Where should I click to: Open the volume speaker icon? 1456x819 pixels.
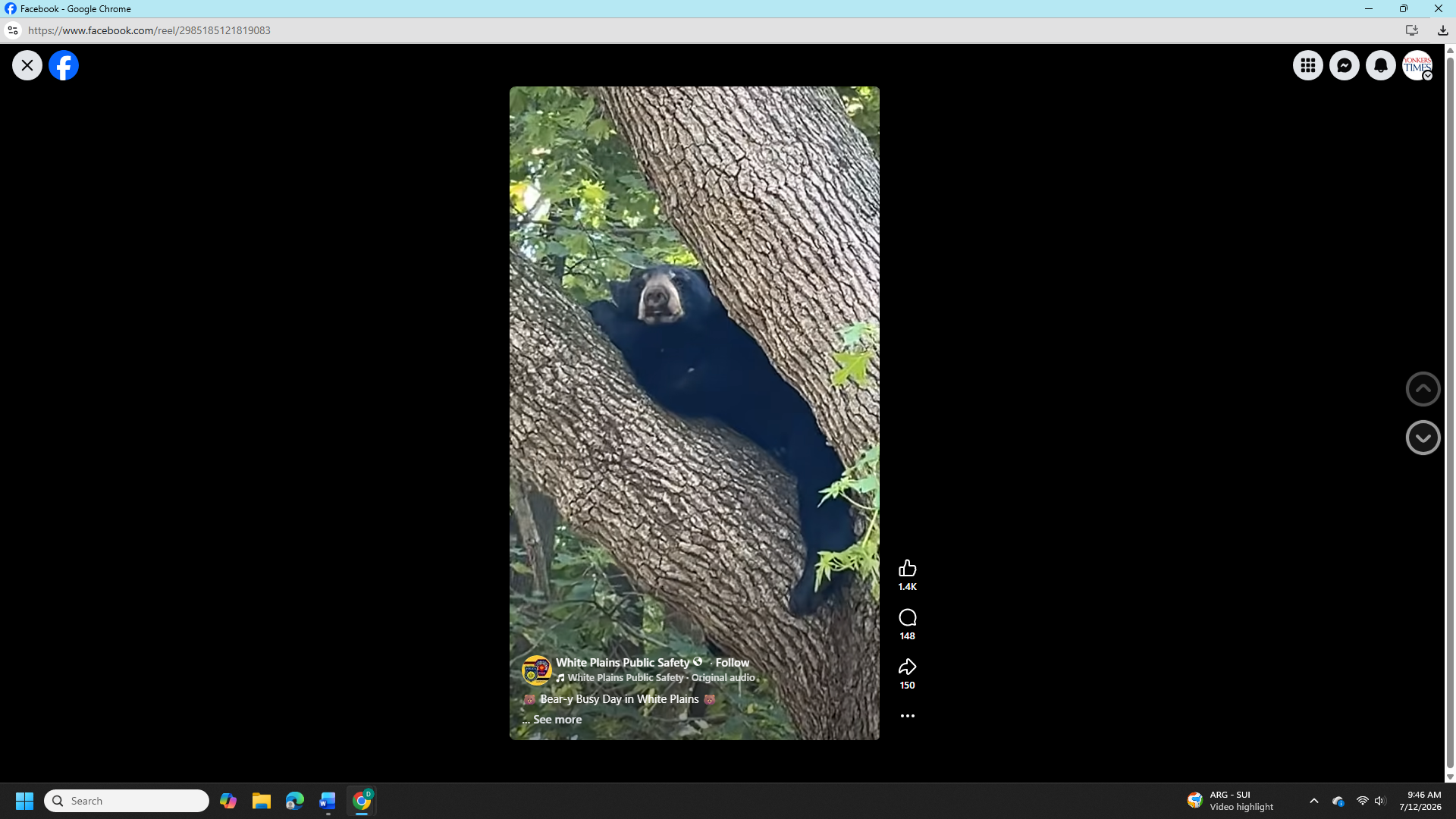pos(1380,801)
